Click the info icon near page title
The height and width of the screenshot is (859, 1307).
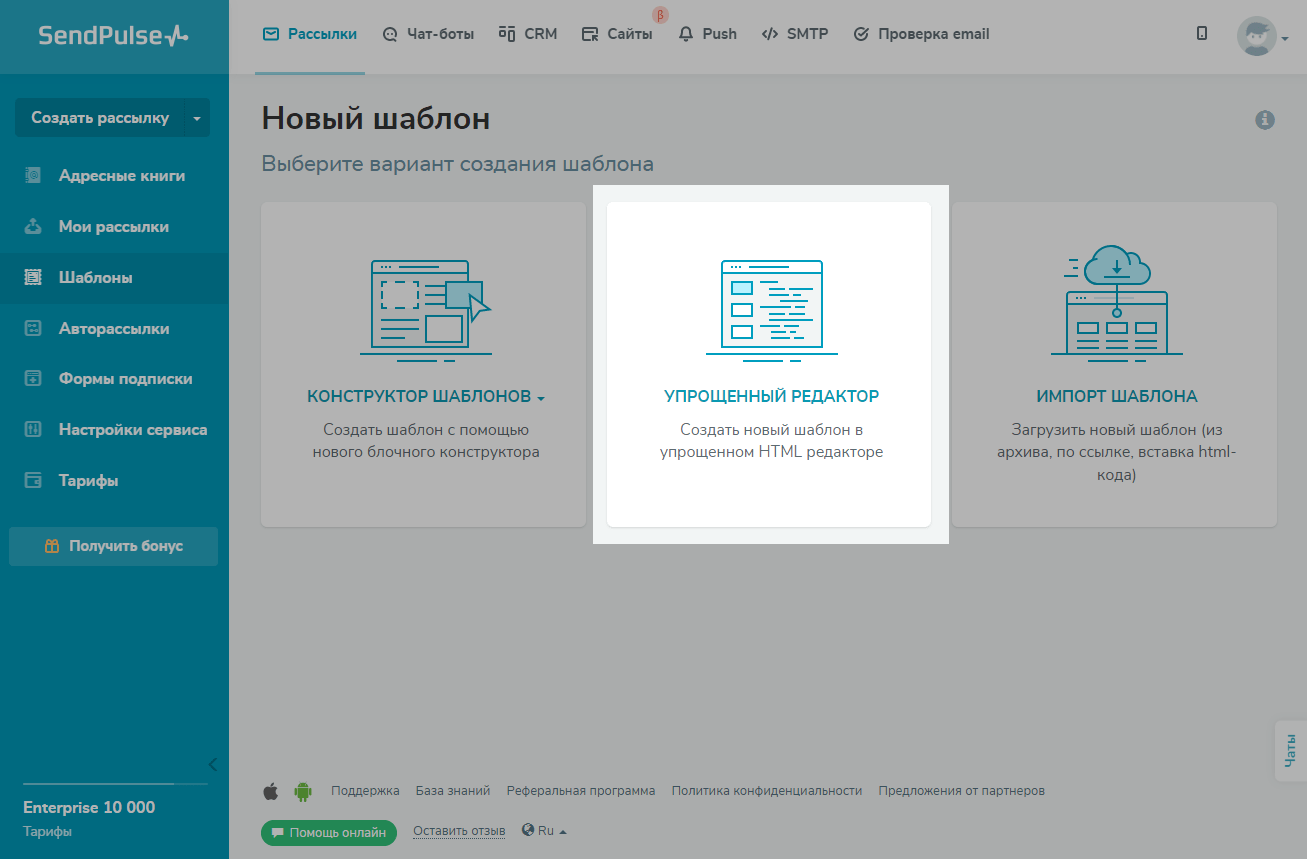pyautogui.click(x=1265, y=120)
